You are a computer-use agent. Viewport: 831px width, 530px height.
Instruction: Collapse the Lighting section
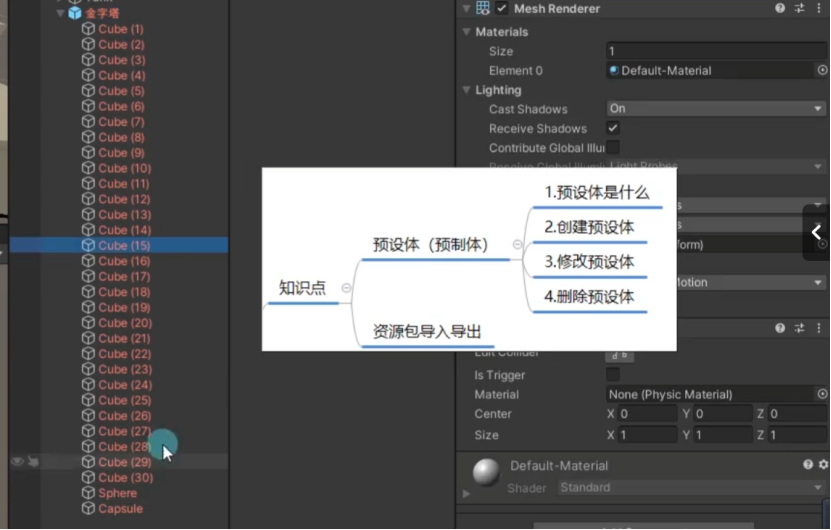coord(466,90)
